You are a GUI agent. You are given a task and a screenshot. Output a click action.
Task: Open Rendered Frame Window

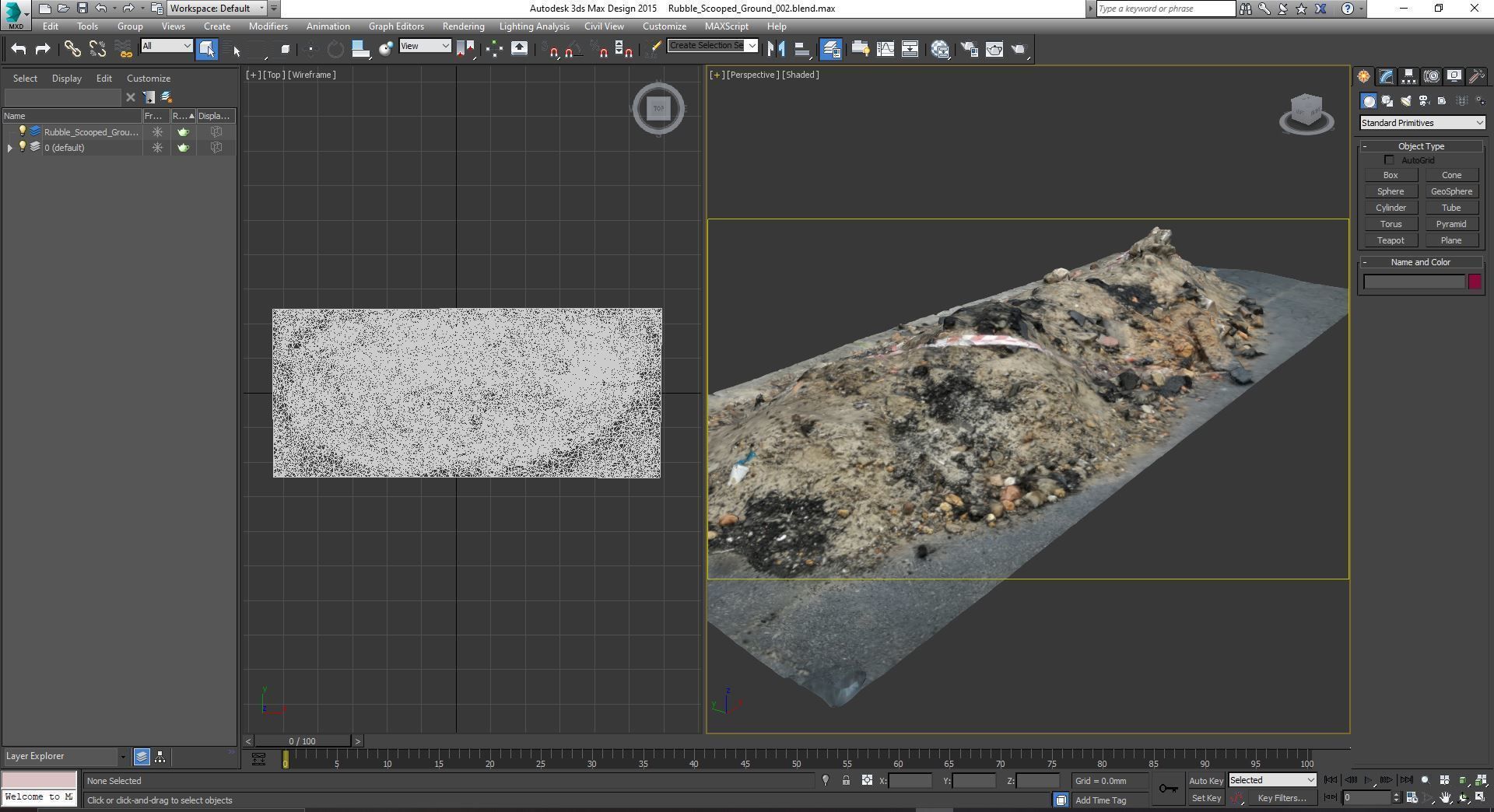[x=994, y=49]
